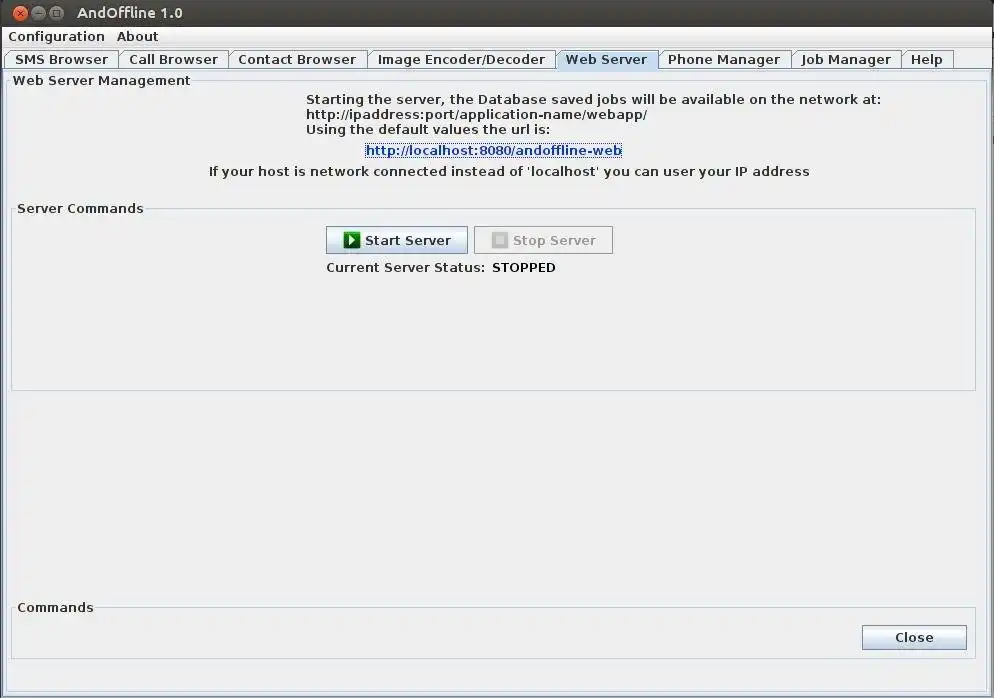
Task: Minimize the AndOffline window
Action: pyautogui.click(x=39, y=13)
